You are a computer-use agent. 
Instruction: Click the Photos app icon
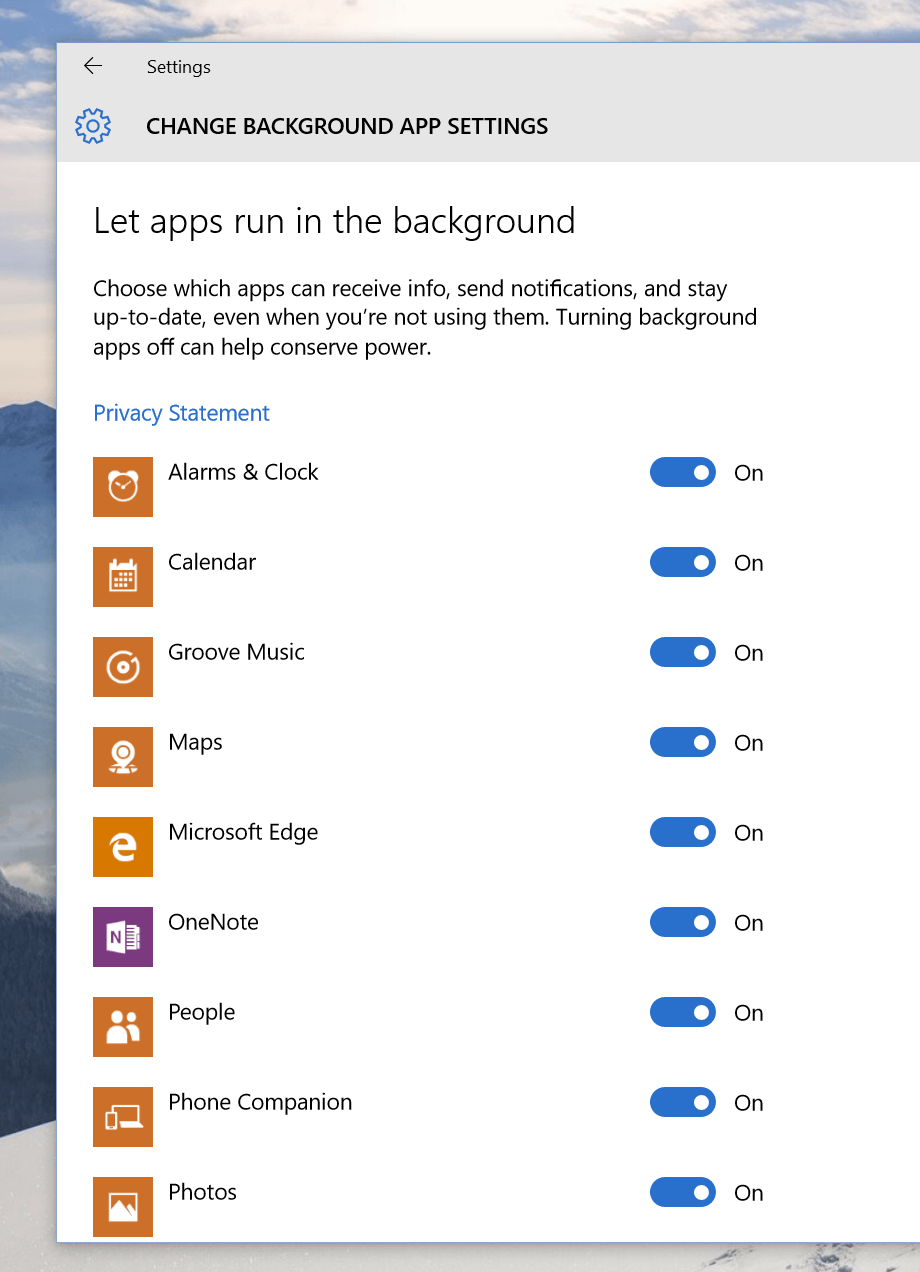coord(123,1207)
